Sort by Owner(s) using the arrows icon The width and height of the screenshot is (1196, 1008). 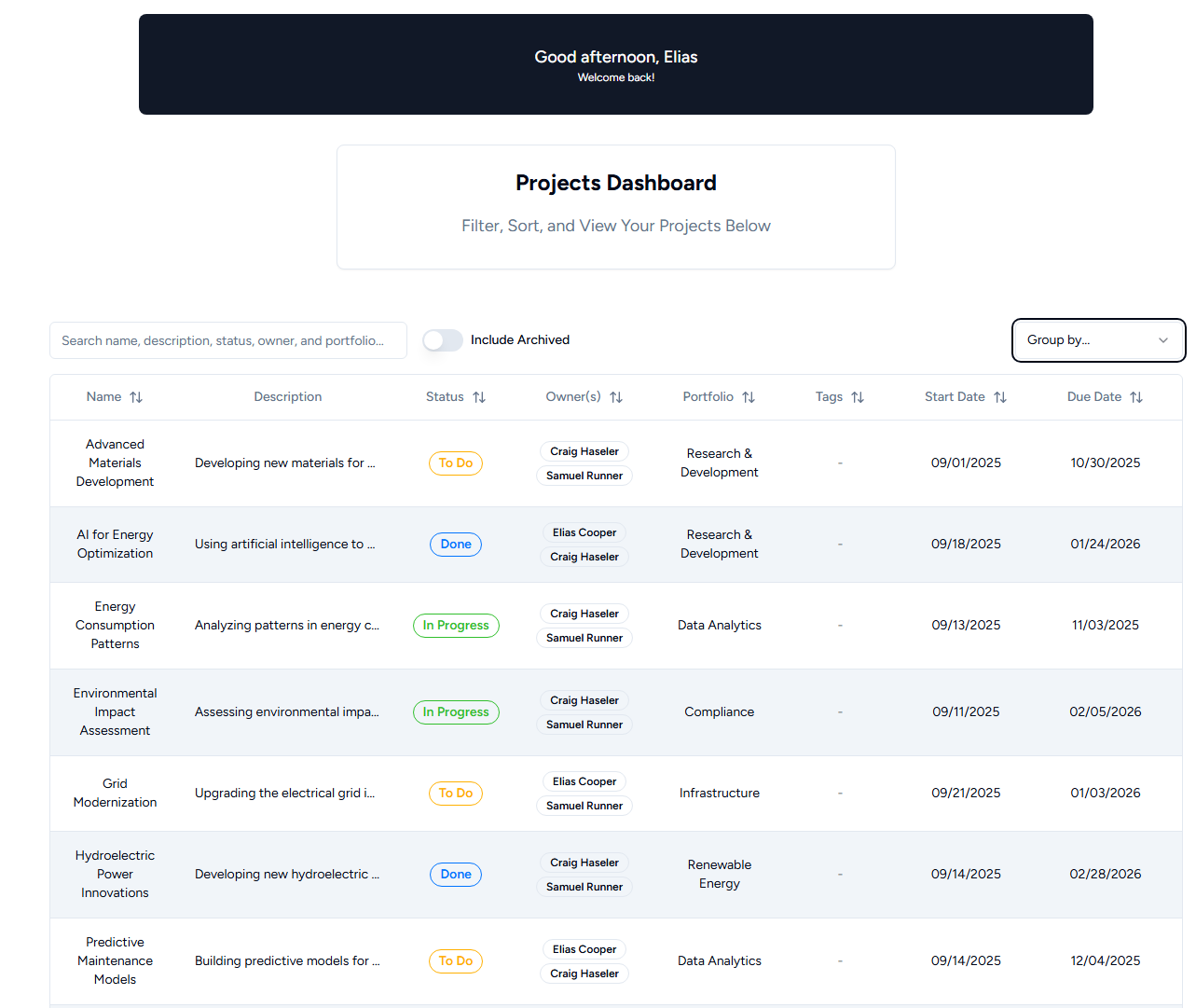click(616, 397)
